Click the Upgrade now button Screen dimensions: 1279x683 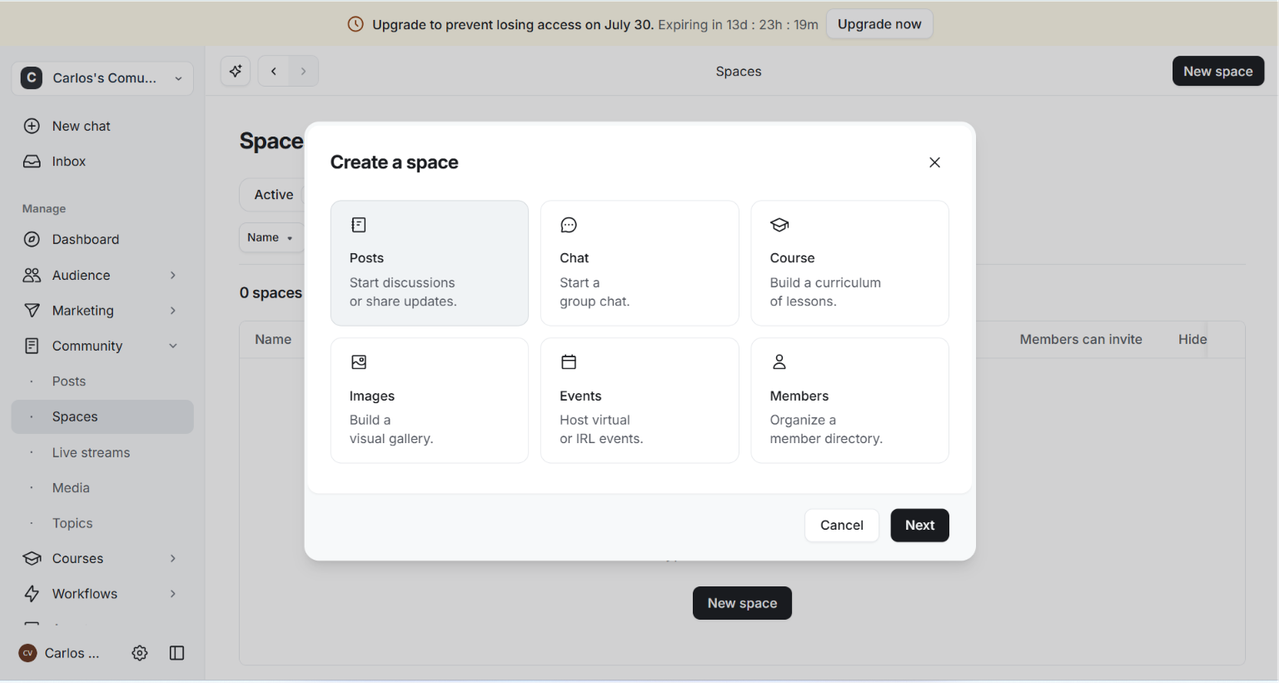click(880, 24)
